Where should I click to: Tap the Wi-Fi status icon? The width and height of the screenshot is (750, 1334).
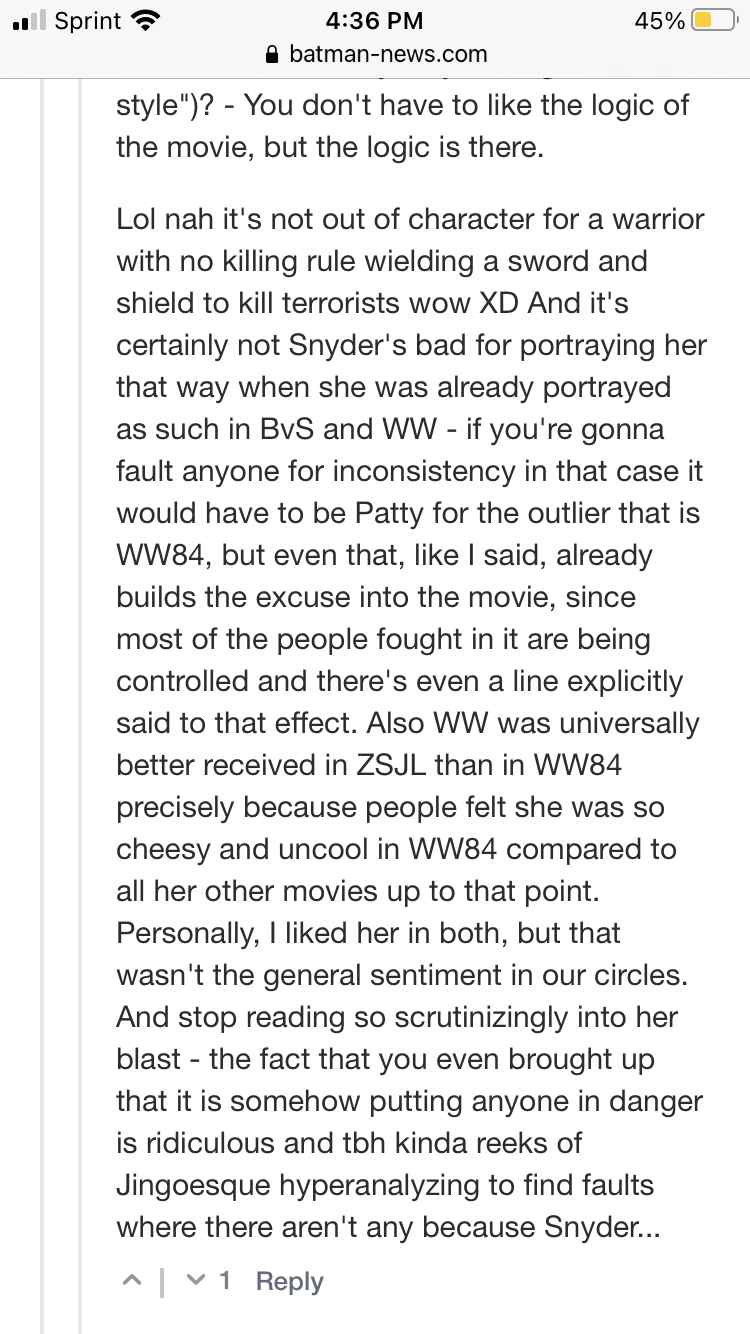(146, 20)
